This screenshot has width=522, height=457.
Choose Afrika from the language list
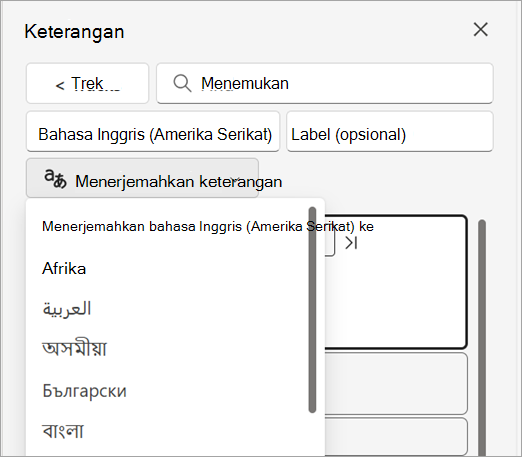pos(64,269)
